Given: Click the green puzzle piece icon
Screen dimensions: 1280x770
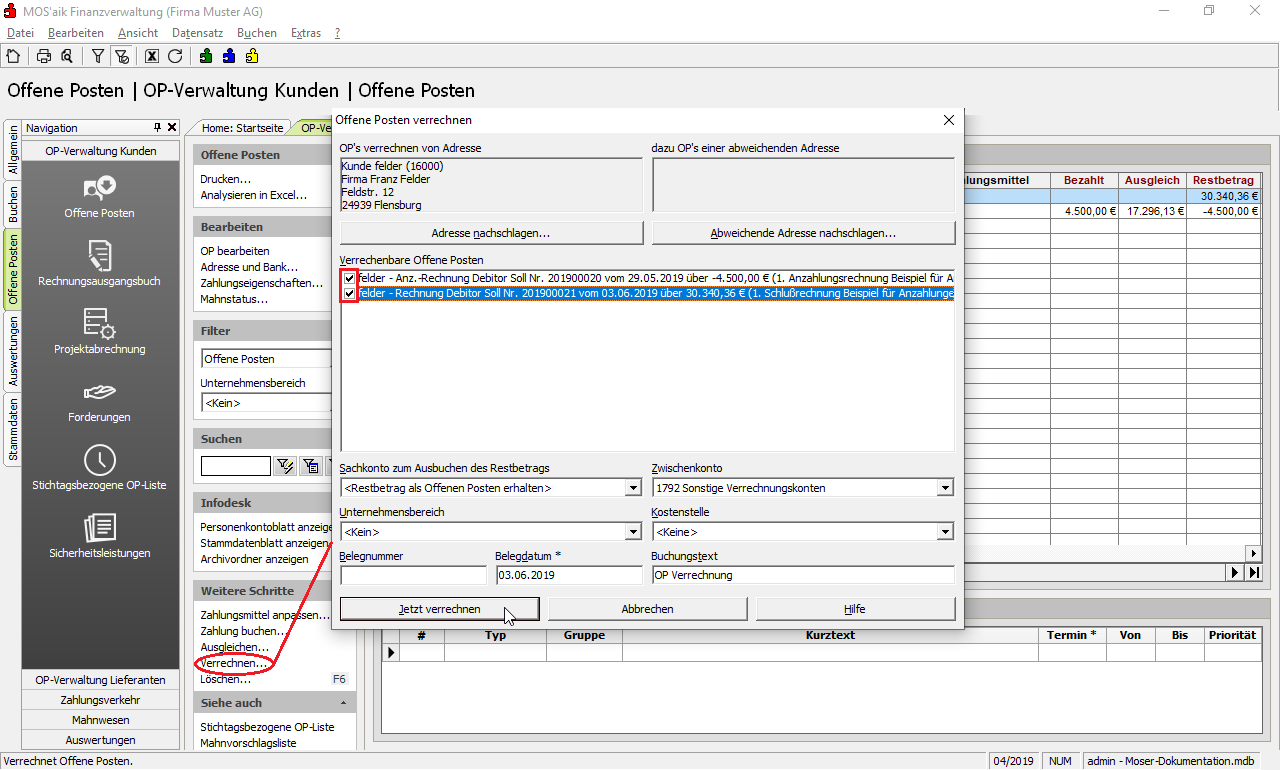Looking at the screenshot, I should click(205, 56).
